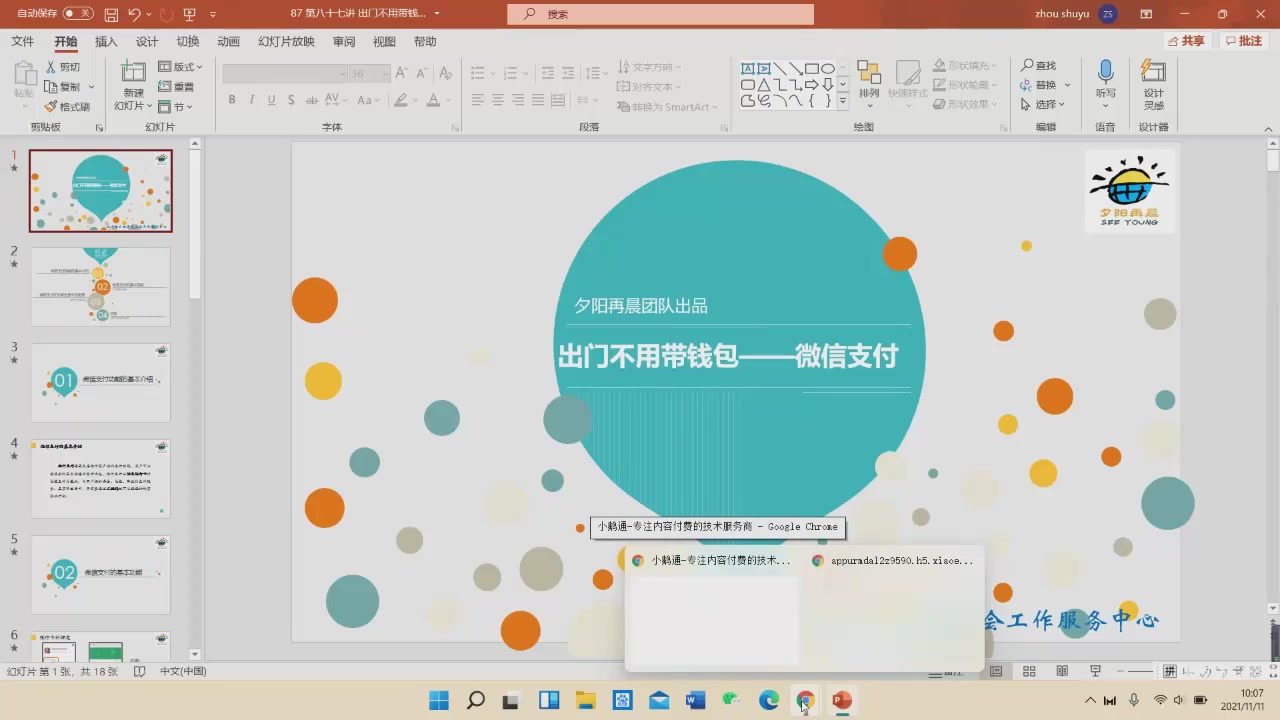Expand the quick access toolbar customize arrow
The width and height of the screenshot is (1280, 720).
[x=213, y=14]
